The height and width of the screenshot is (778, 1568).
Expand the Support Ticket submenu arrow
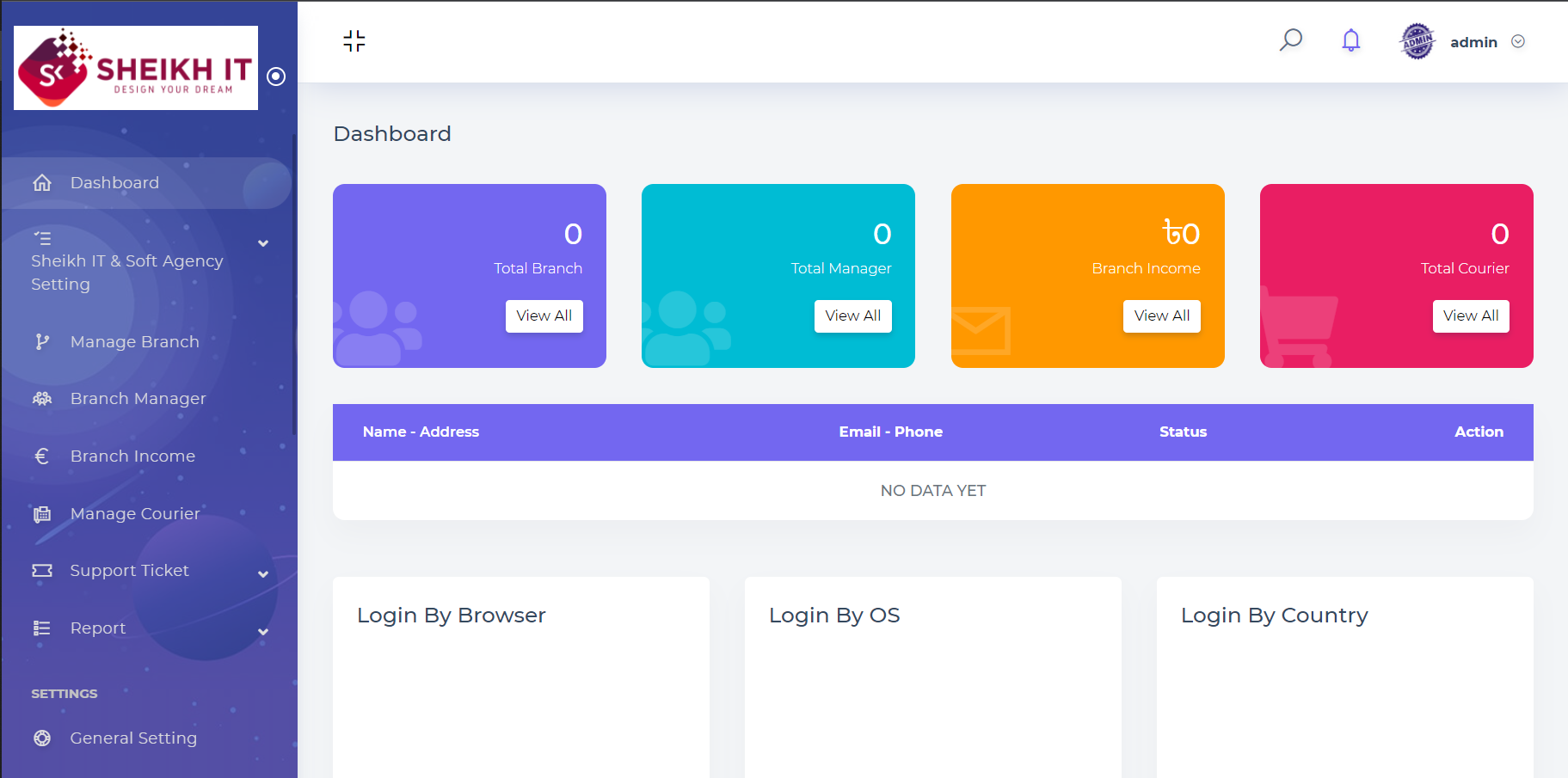tap(263, 574)
